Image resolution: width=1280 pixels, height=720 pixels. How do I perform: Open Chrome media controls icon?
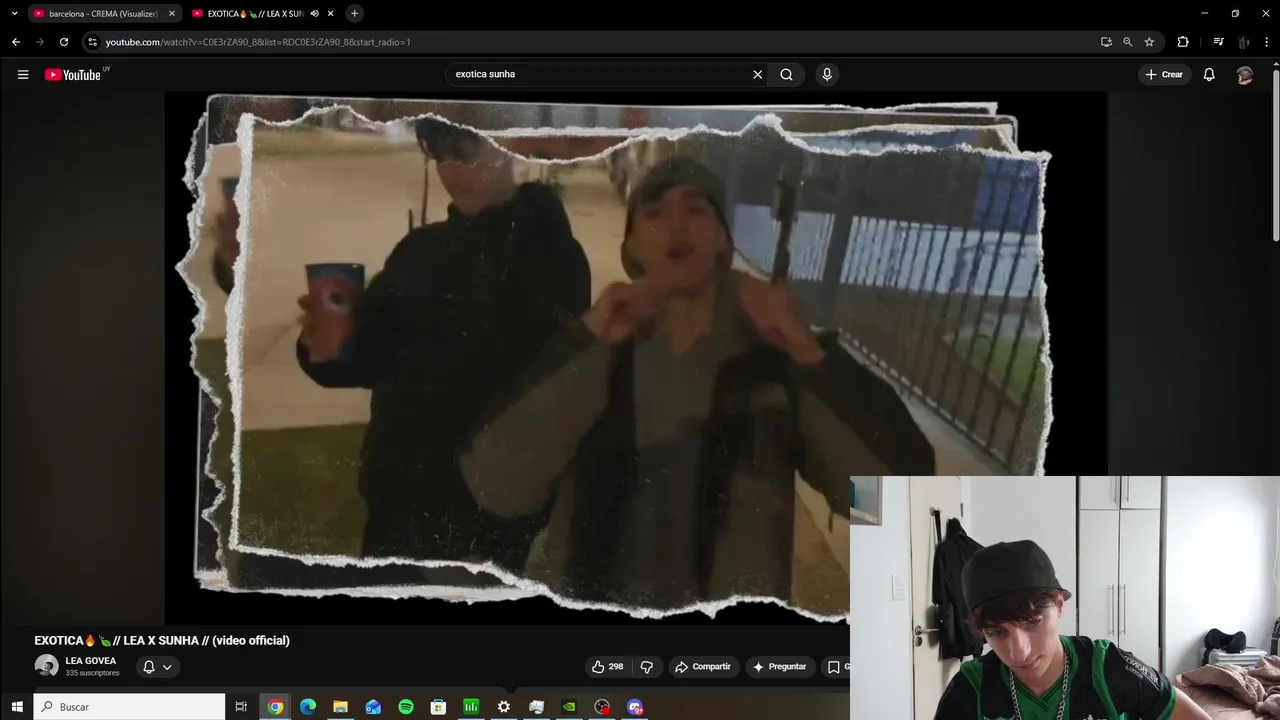click(x=1218, y=42)
